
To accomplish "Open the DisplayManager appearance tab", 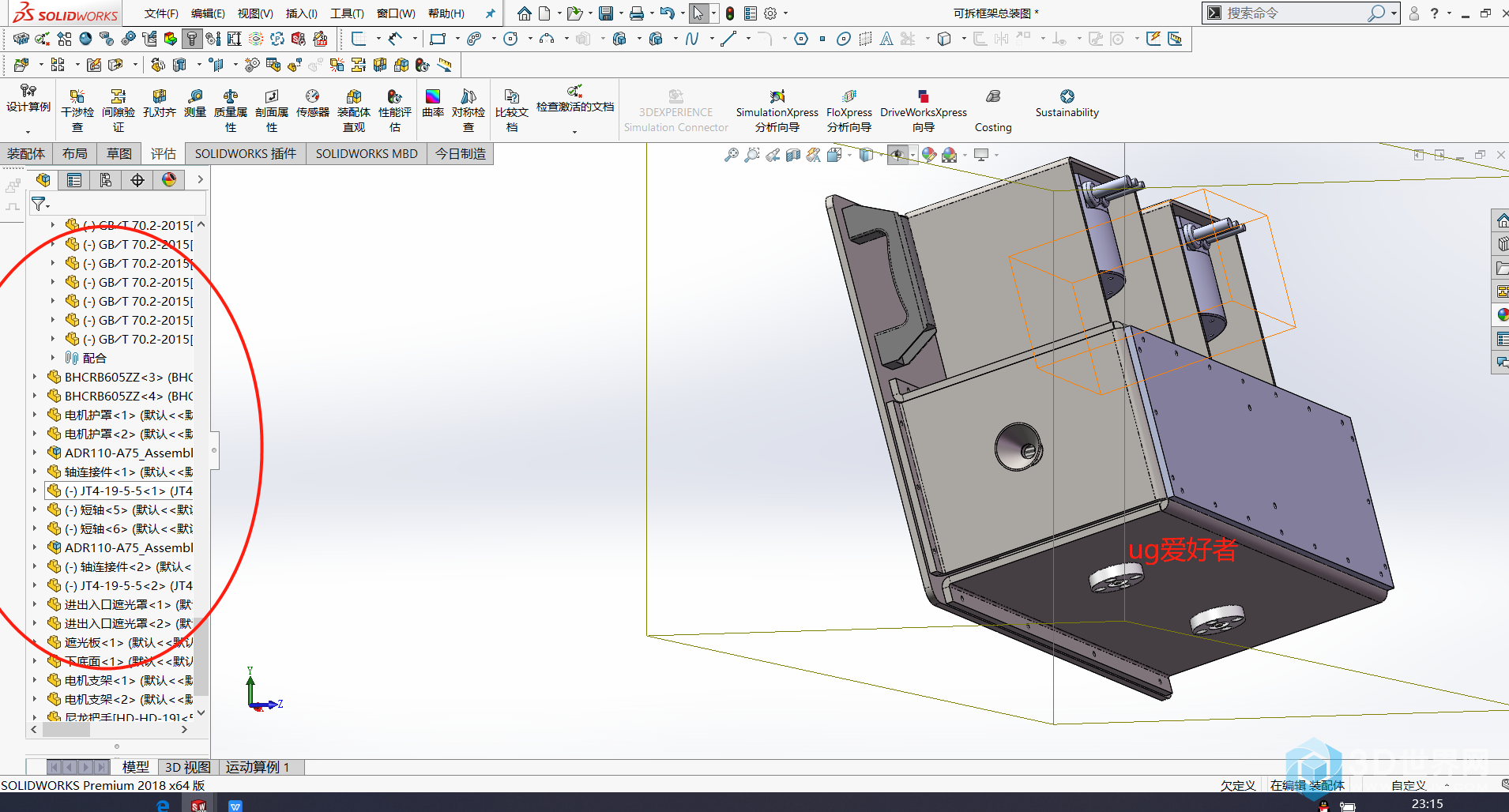I will pyautogui.click(x=169, y=180).
